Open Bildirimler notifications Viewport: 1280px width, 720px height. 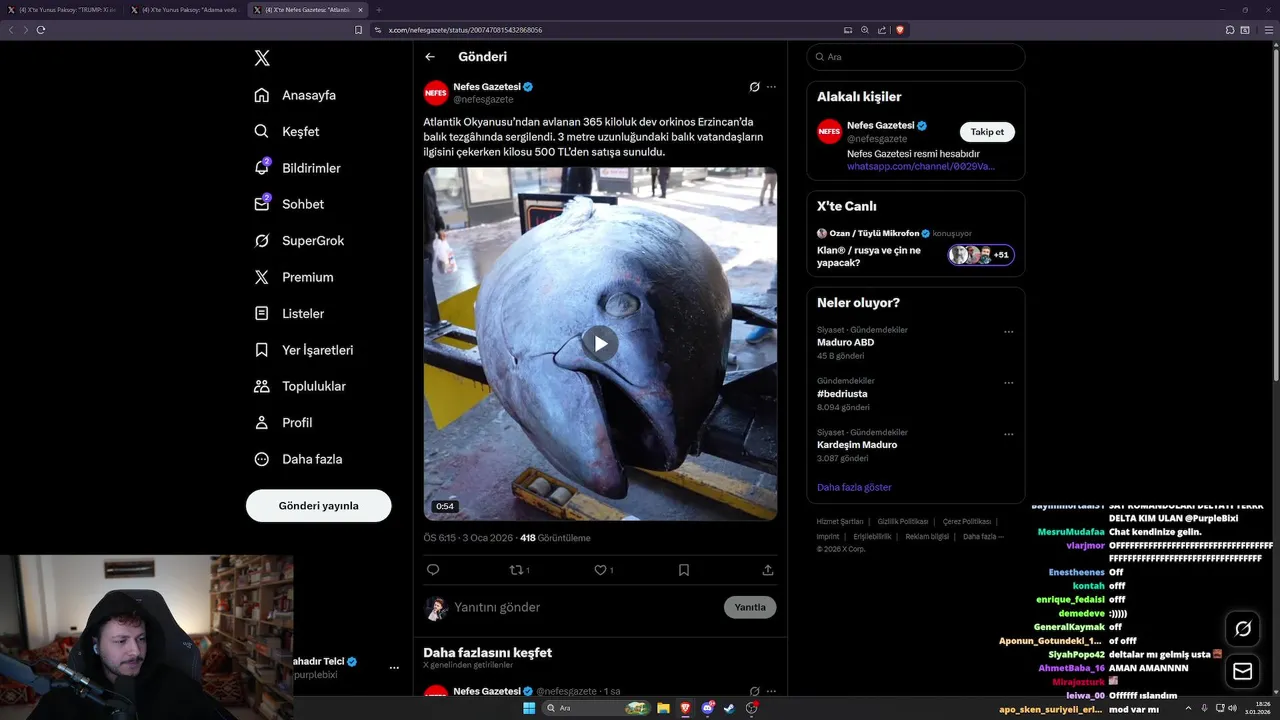(297, 168)
